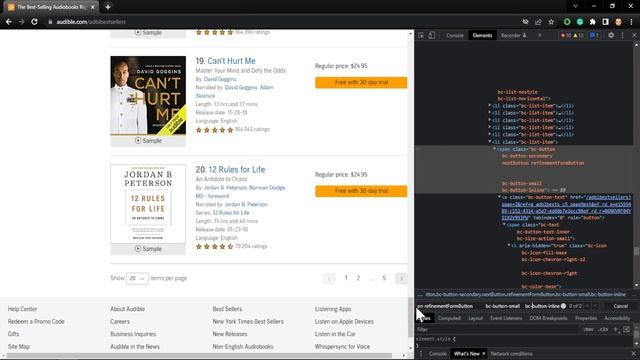Open the Accessibility tab in DevTools
This screenshot has width=640, height=360.
(x=617, y=318)
